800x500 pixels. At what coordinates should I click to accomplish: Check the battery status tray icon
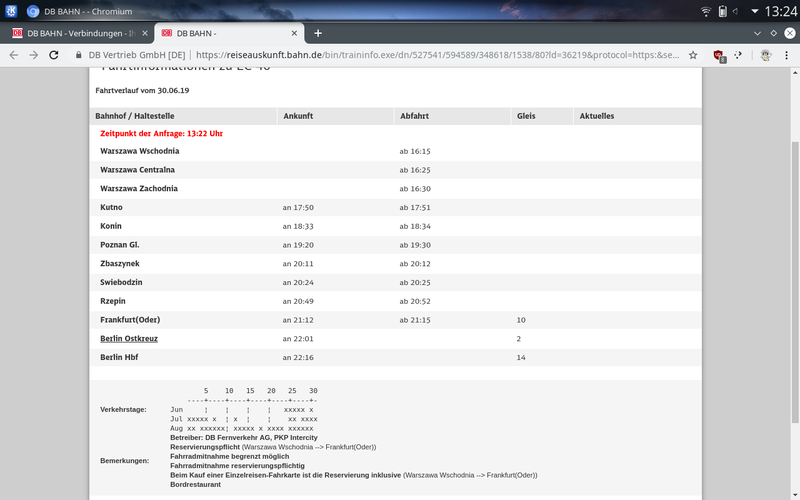tap(722, 11)
